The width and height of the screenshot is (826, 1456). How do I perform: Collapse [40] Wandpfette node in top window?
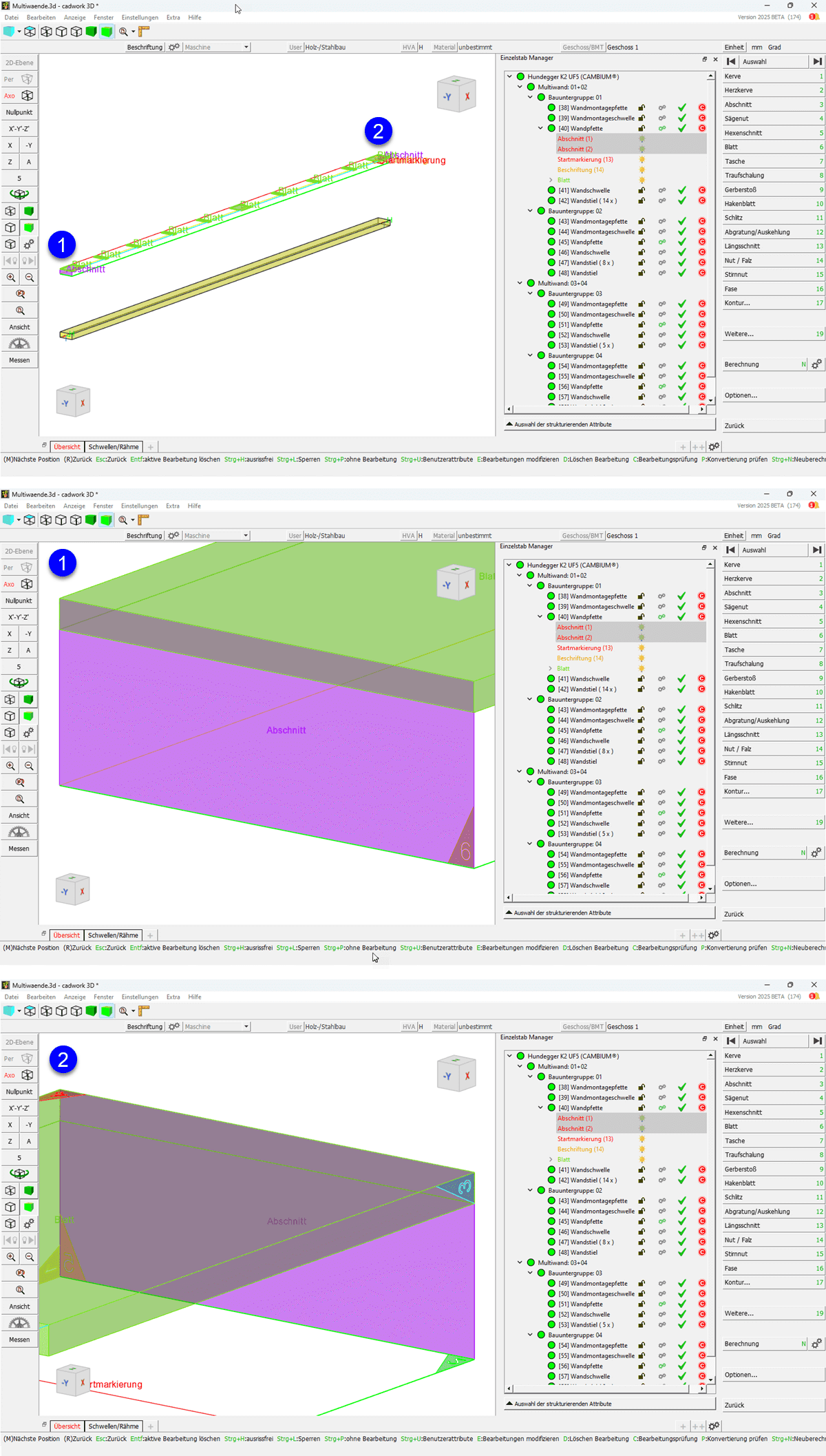540,129
